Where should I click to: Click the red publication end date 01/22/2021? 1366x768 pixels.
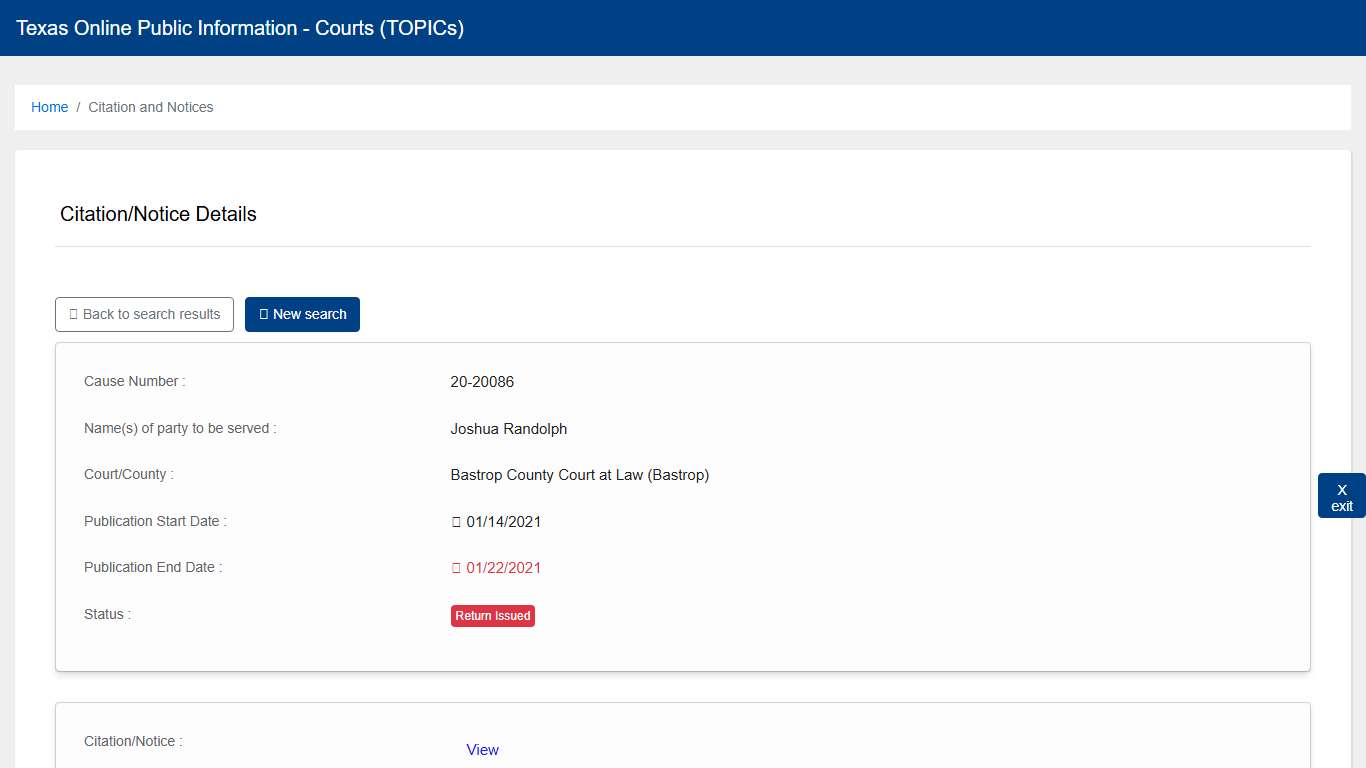tap(504, 568)
